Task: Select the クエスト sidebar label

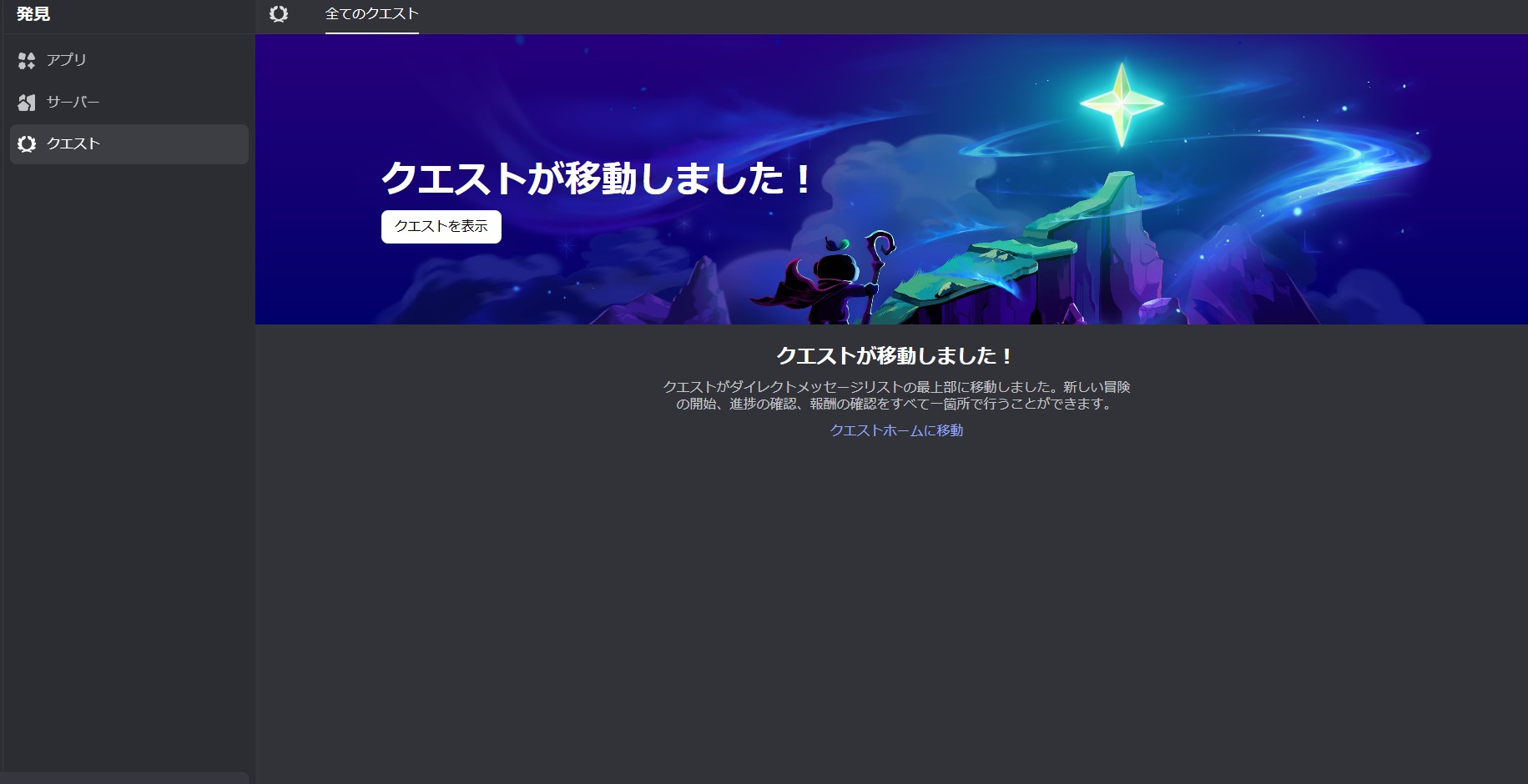Action: pyautogui.click(x=73, y=144)
